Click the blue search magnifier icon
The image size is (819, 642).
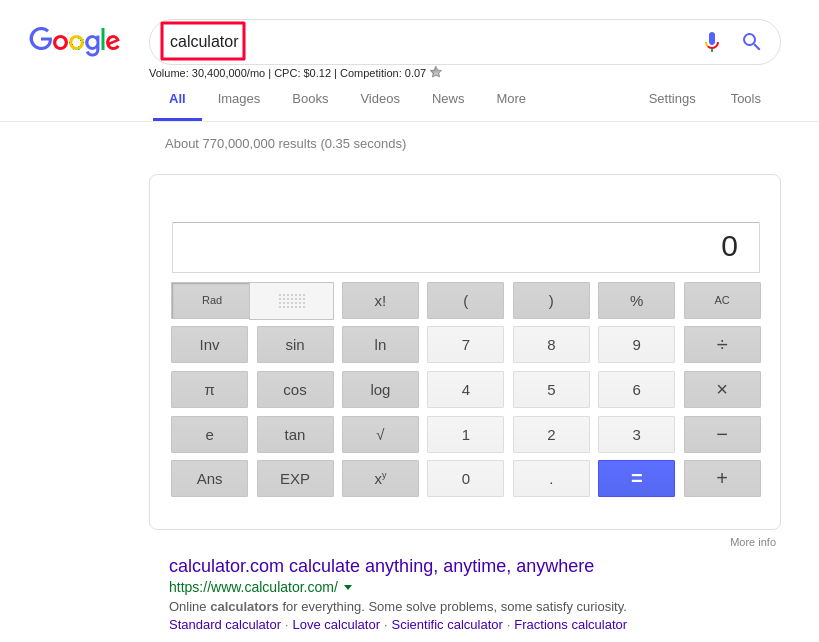coord(751,41)
